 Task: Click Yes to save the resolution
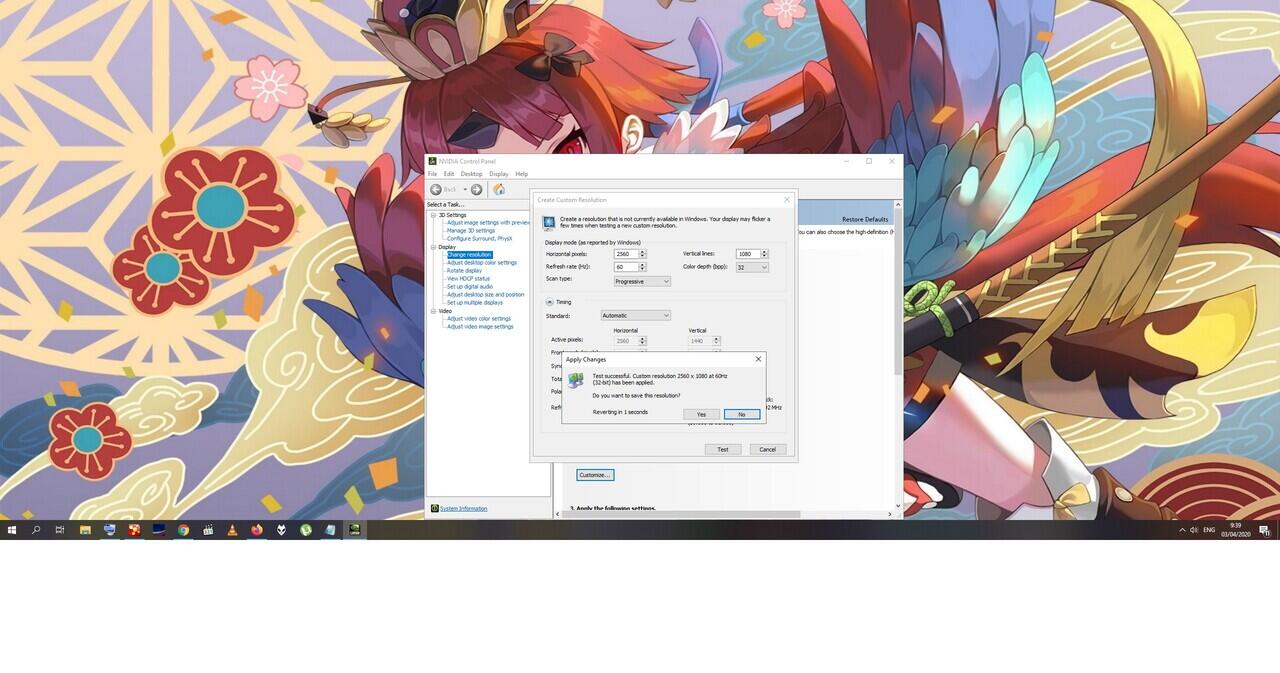click(700, 414)
